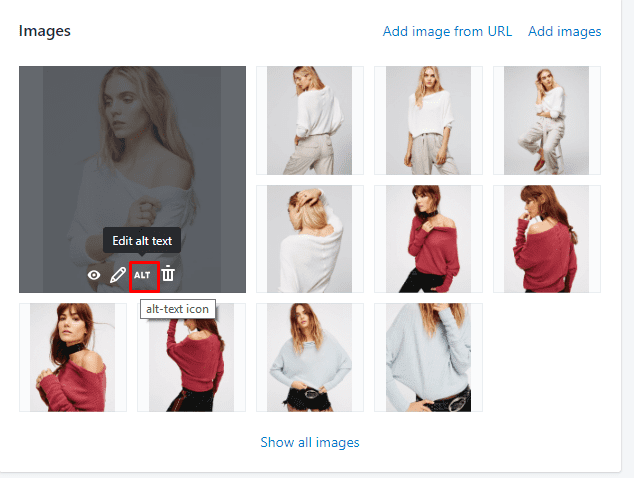Select red sweater thumbnail with black pants
Viewport: 634px width, 478px height.
[428, 239]
